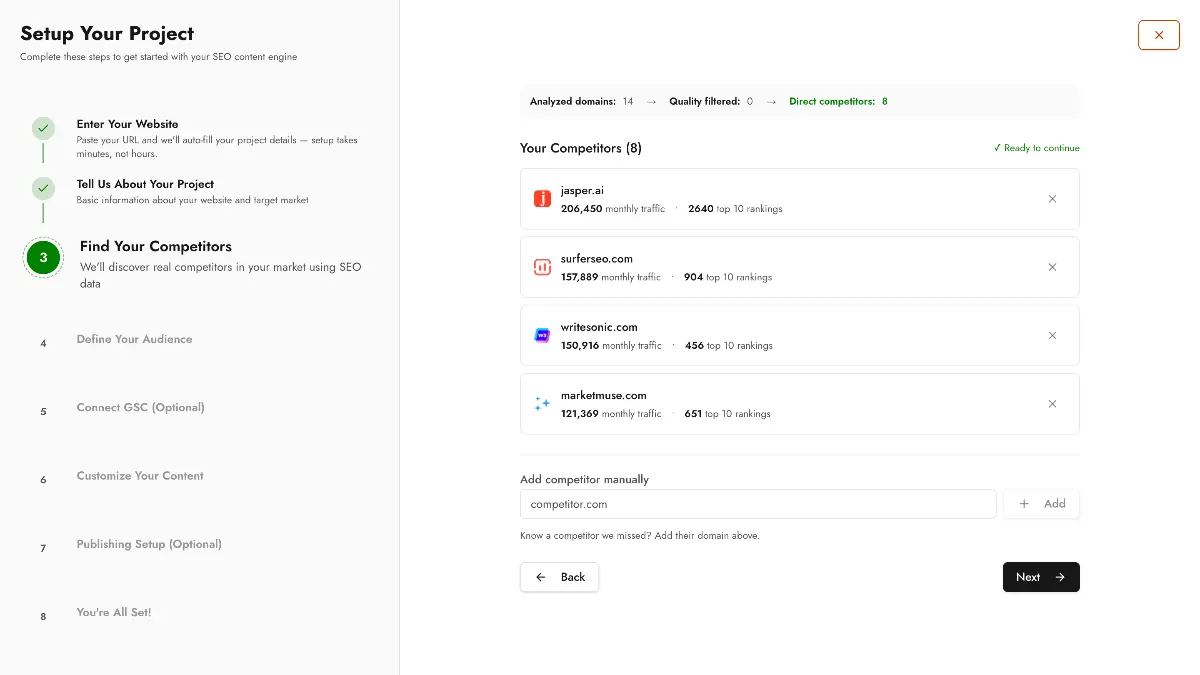Click the checkmark beside Enter Your Website
The width and height of the screenshot is (1200, 675).
(43, 128)
